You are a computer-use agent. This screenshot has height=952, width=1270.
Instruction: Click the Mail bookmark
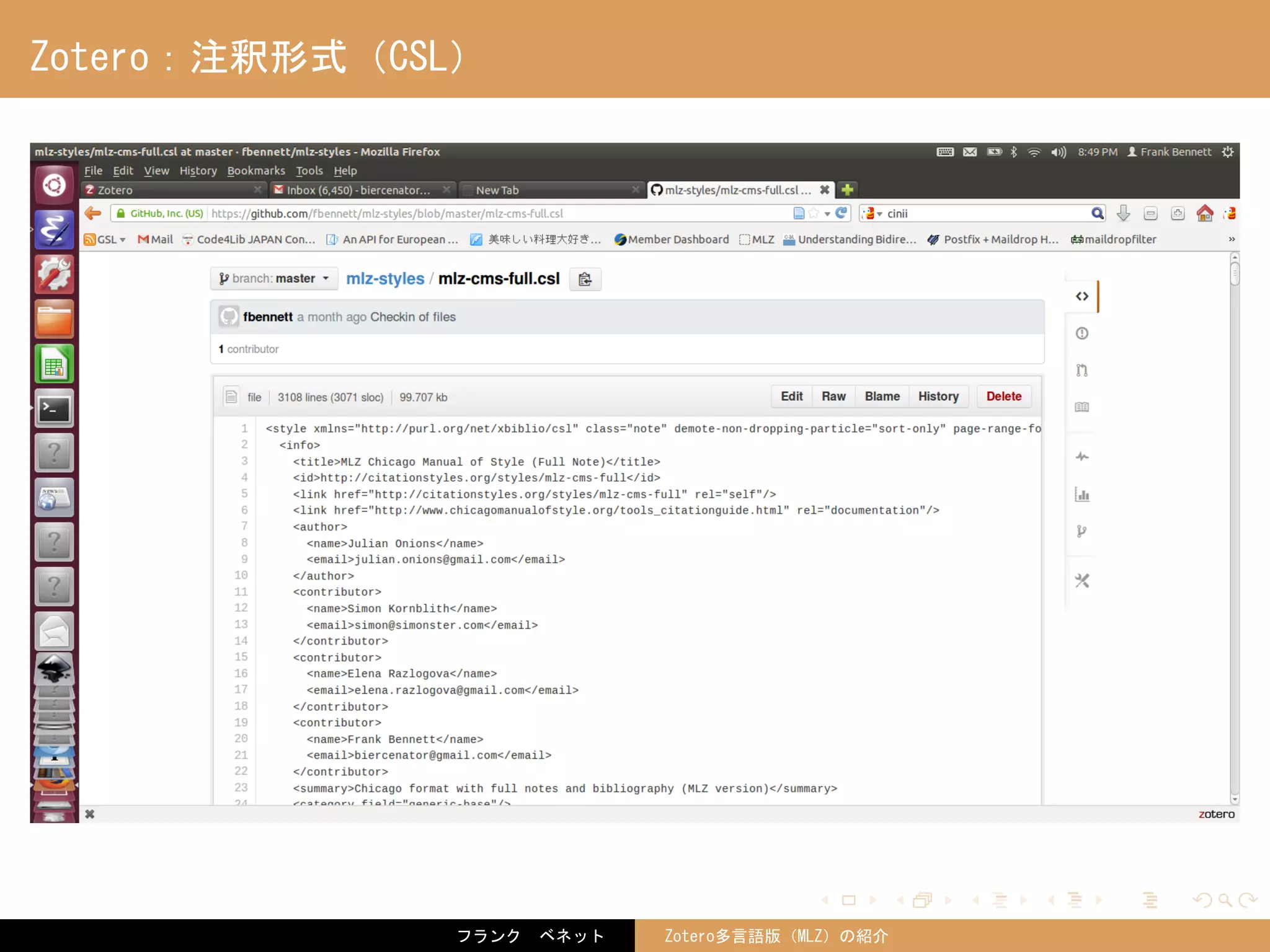(155, 239)
